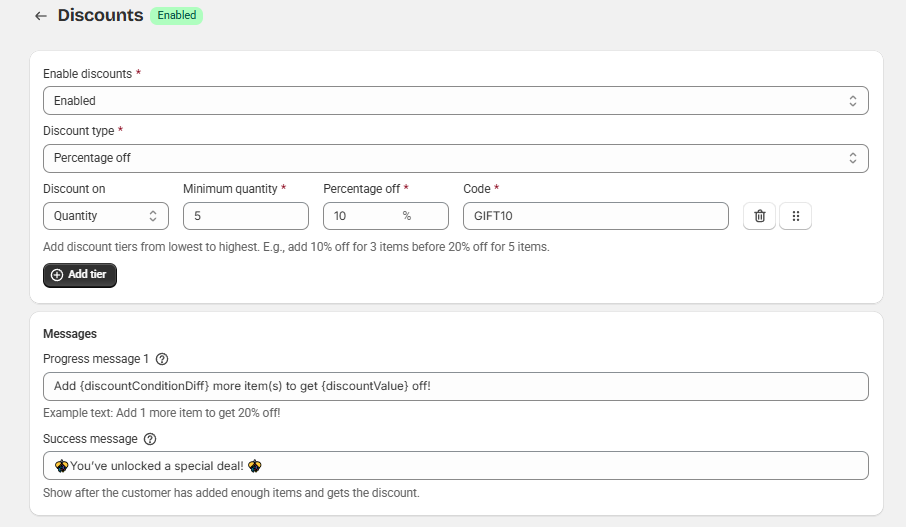Expand the Discount type dropdown
The image size is (906, 527).
pyautogui.click(x=455, y=158)
